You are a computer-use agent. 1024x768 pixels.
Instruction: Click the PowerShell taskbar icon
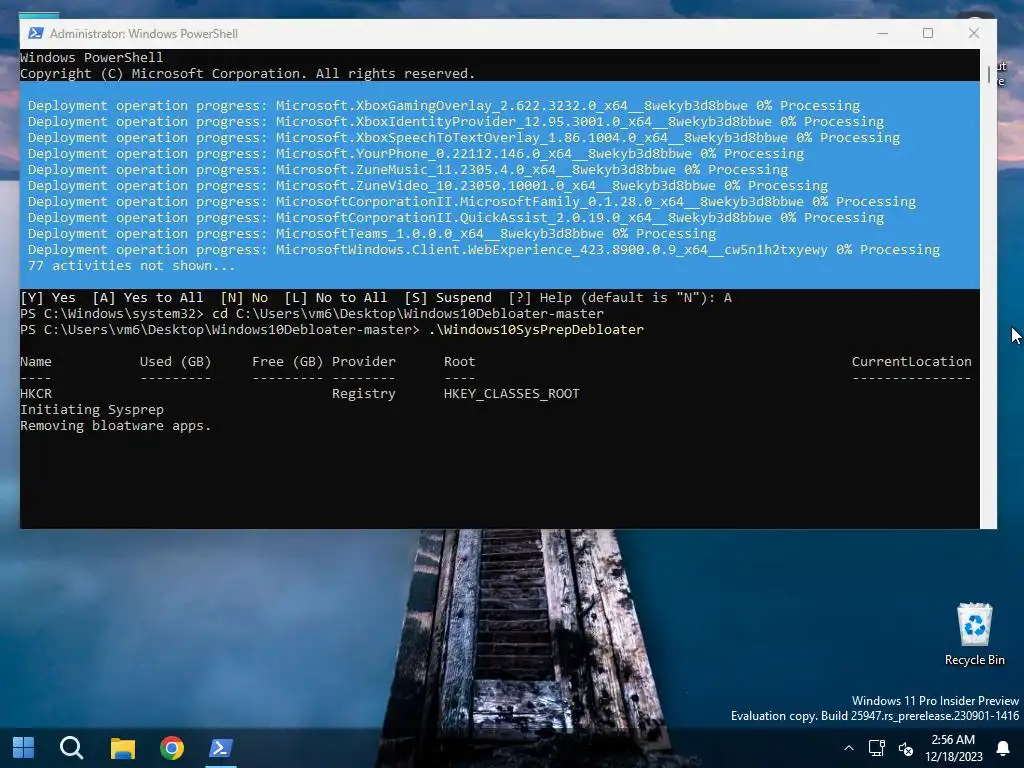tap(221, 748)
